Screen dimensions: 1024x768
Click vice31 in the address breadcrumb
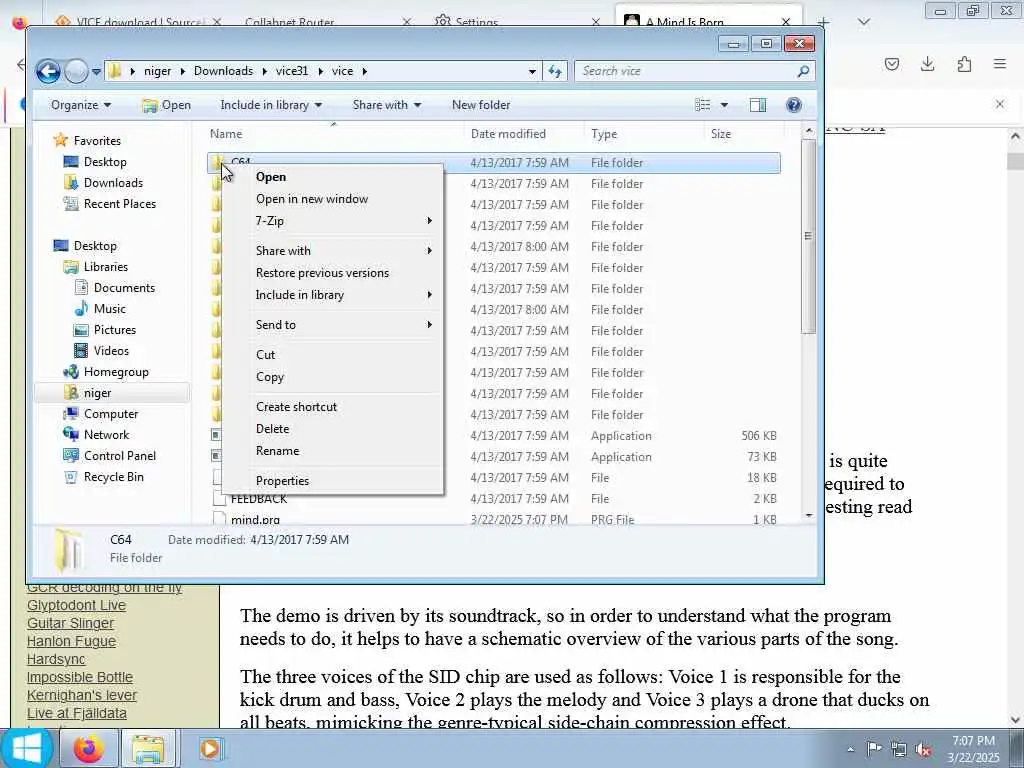291,71
